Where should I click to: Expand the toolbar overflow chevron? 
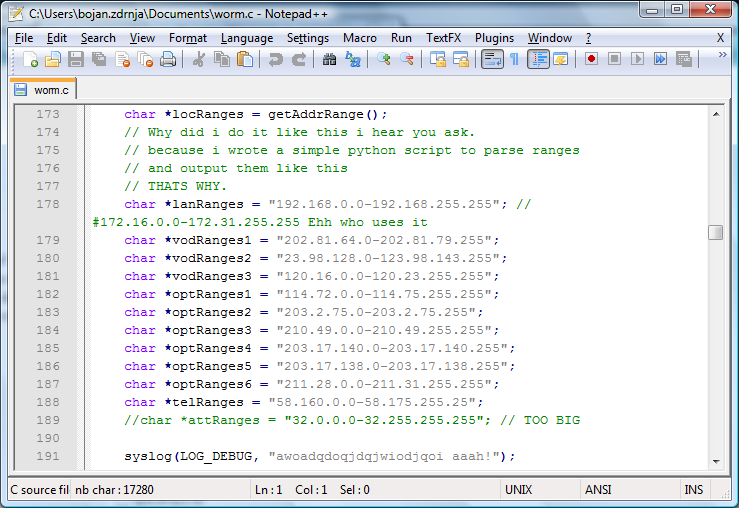722,57
